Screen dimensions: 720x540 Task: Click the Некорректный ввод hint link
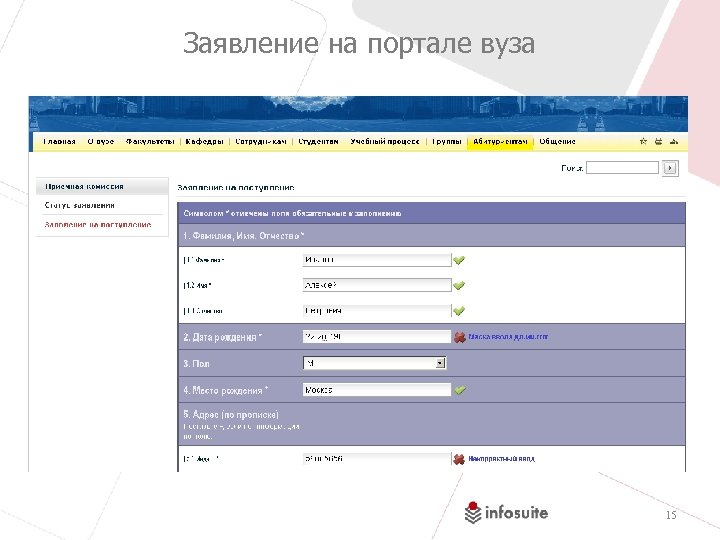click(501, 458)
